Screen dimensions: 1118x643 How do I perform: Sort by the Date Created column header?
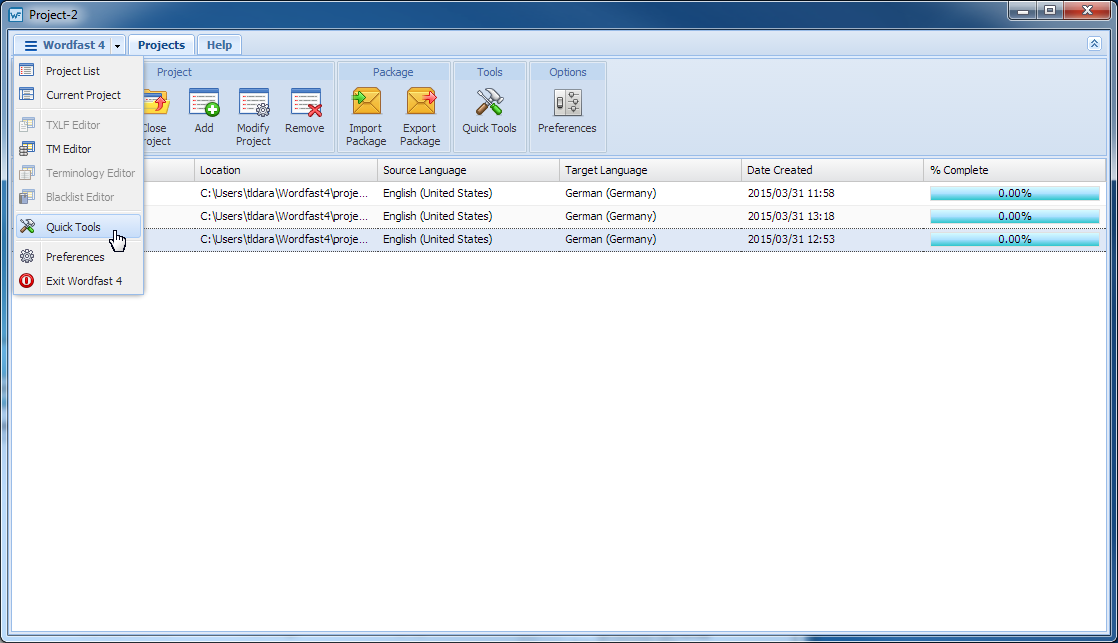832,170
